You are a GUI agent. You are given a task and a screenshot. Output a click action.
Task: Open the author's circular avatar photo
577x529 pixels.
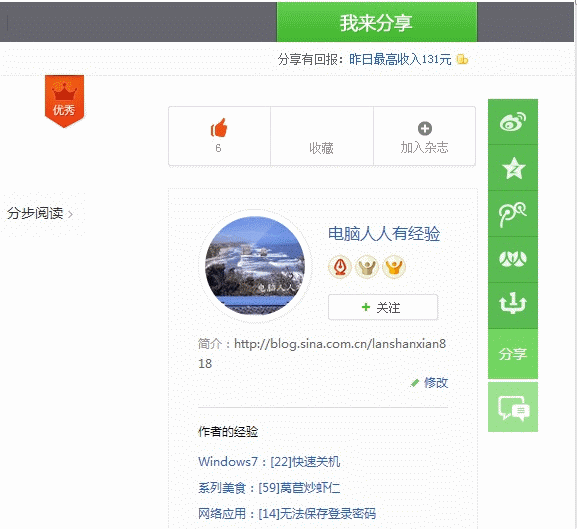(255, 266)
